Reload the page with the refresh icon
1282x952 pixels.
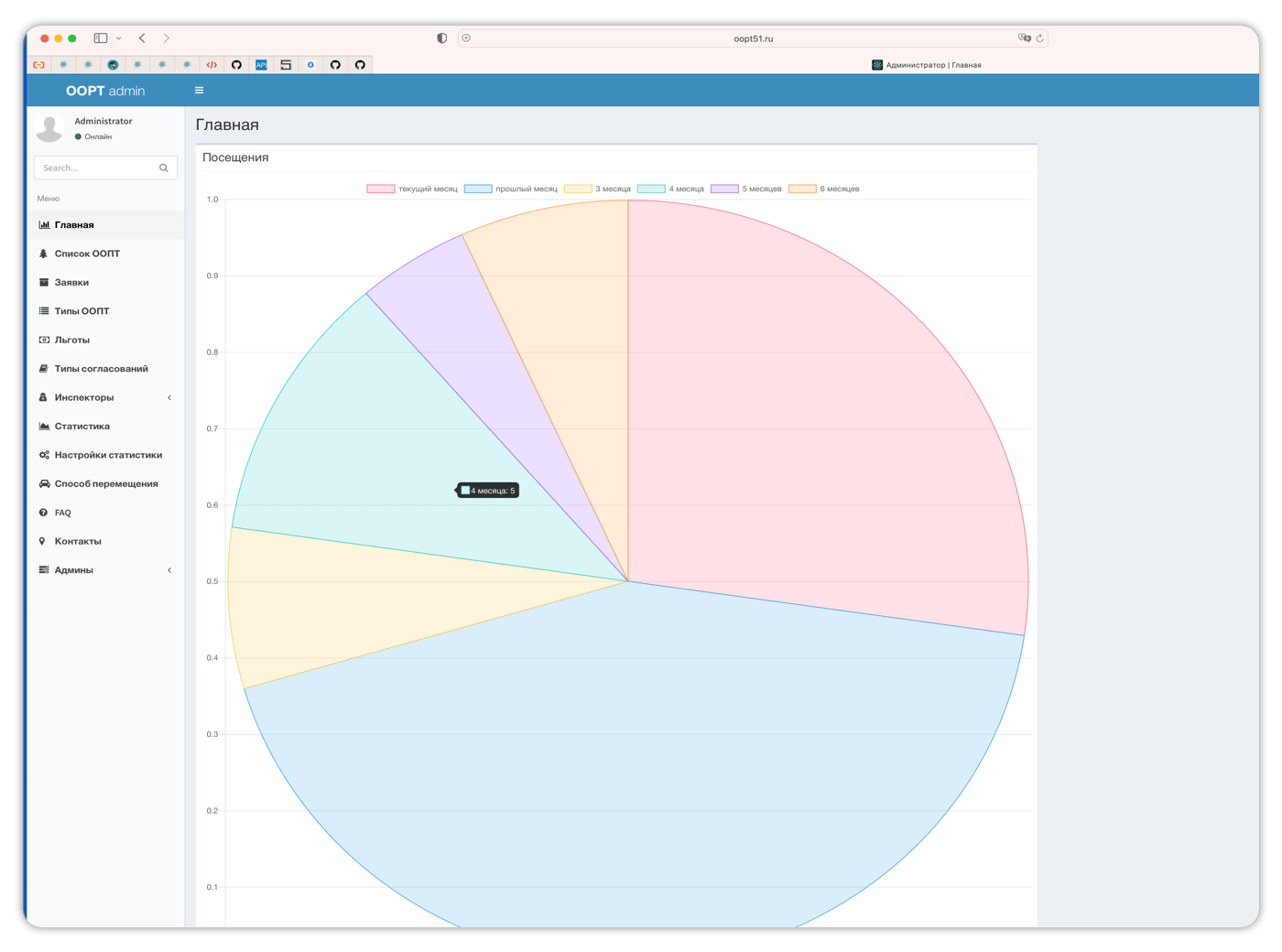(1040, 38)
